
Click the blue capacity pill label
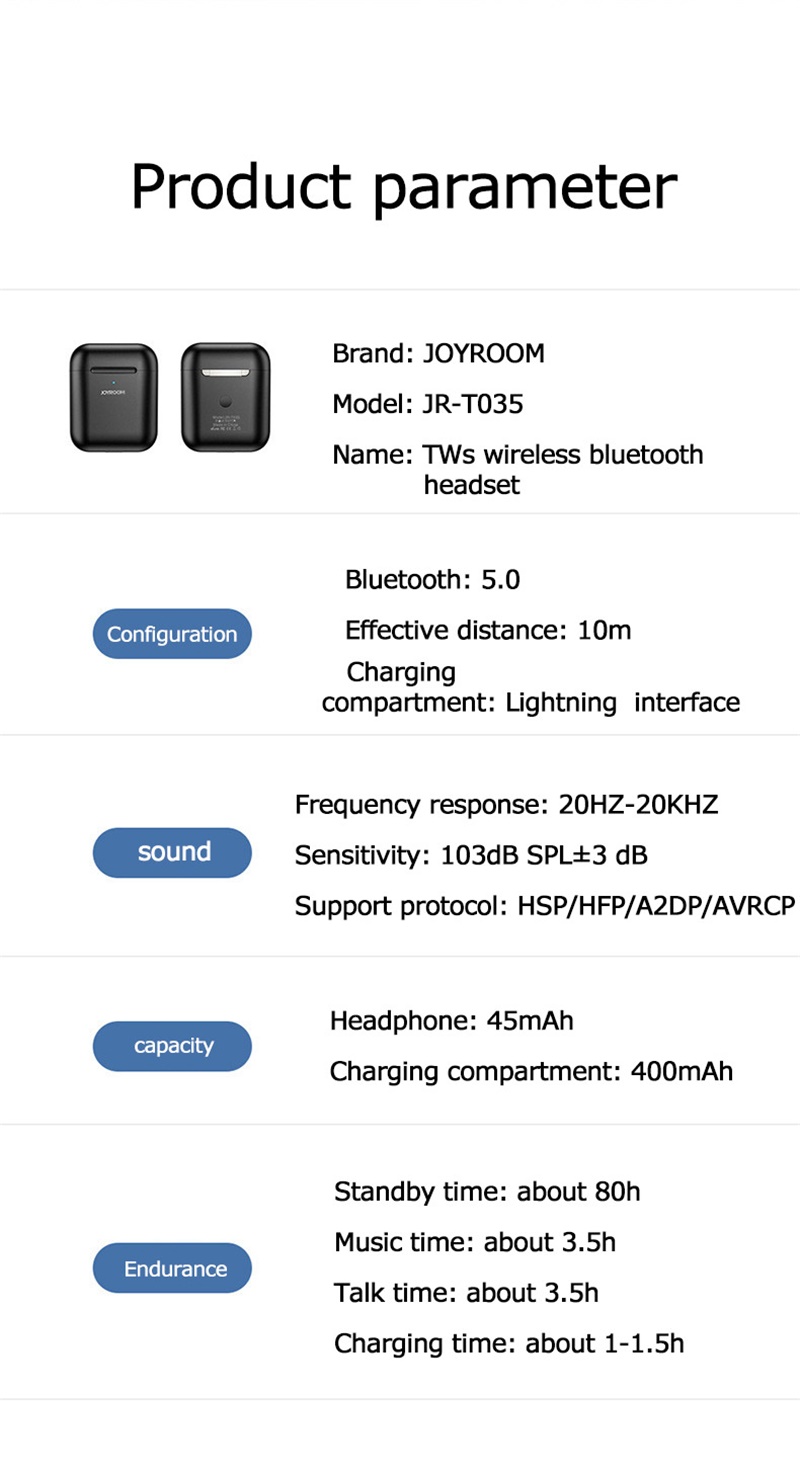tap(172, 1046)
